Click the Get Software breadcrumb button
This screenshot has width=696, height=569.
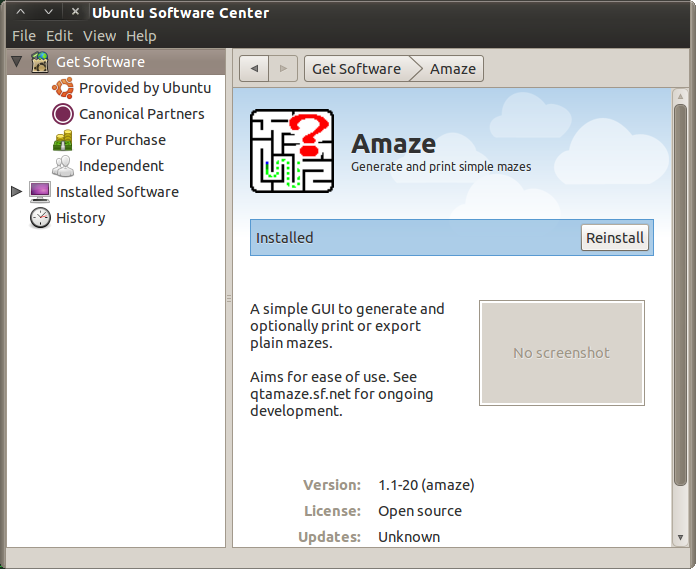(356, 69)
